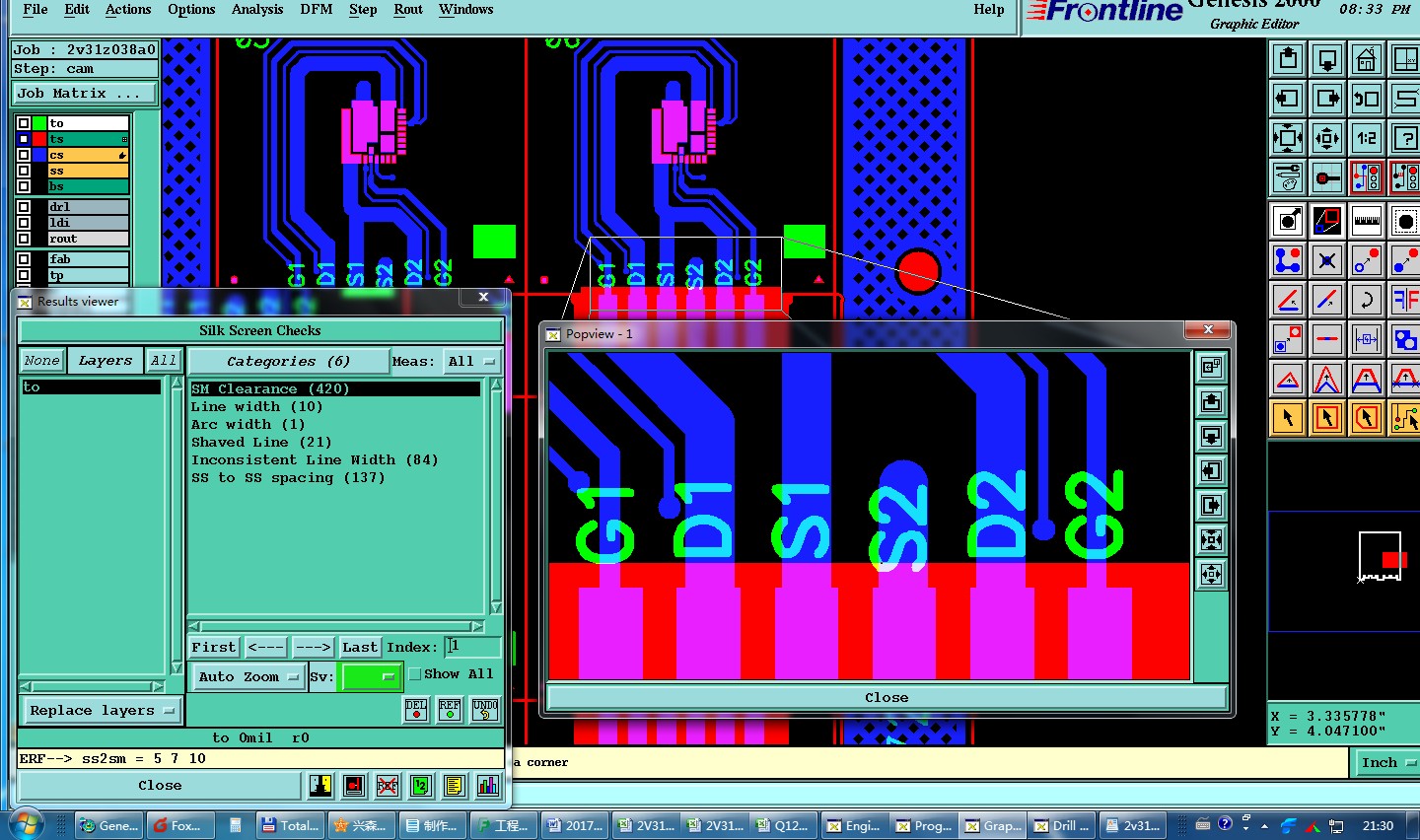Image resolution: width=1420 pixels, height=840 pixels.
Task: Click the pan left icon in the right toolbar
Action: pos(1288,99)
